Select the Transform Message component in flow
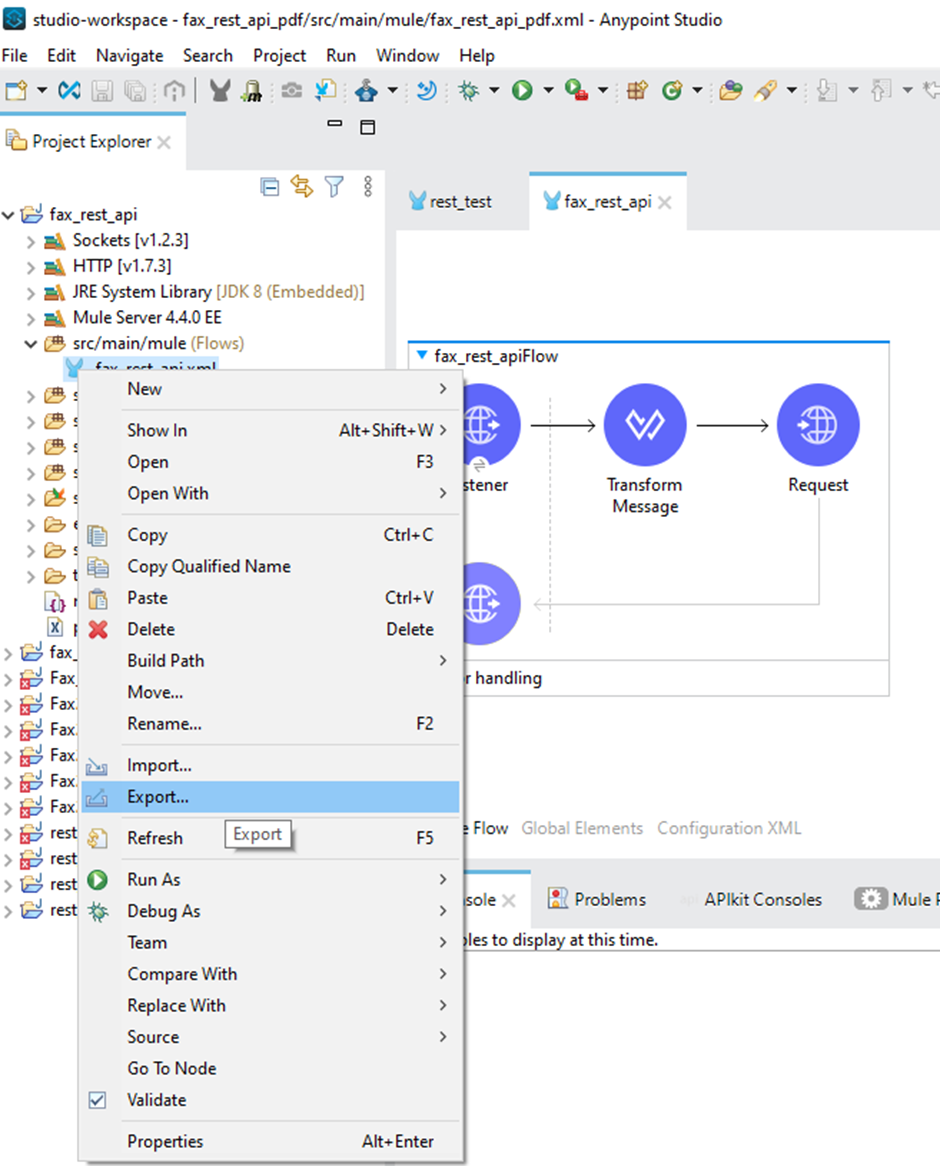This screenshot has height=1166, width=940. (x=645, y=426)
